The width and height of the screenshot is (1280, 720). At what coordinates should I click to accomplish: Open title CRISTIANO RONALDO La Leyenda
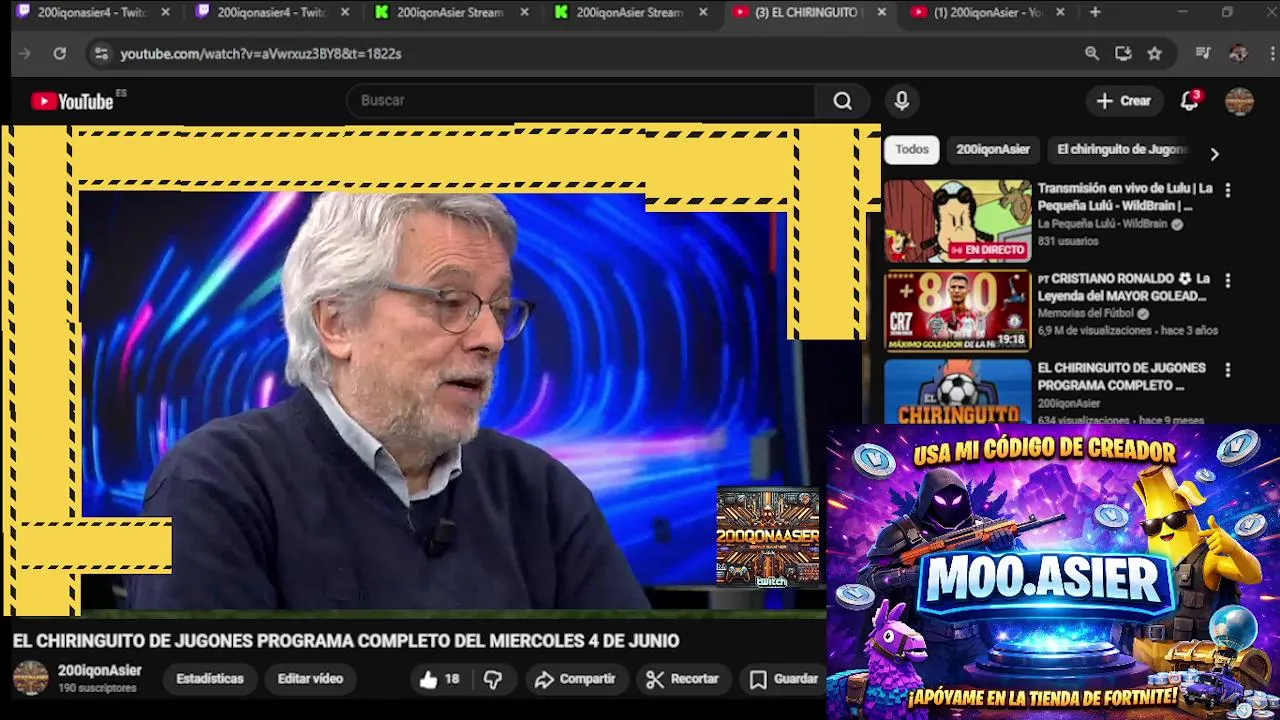[1124, 287]
